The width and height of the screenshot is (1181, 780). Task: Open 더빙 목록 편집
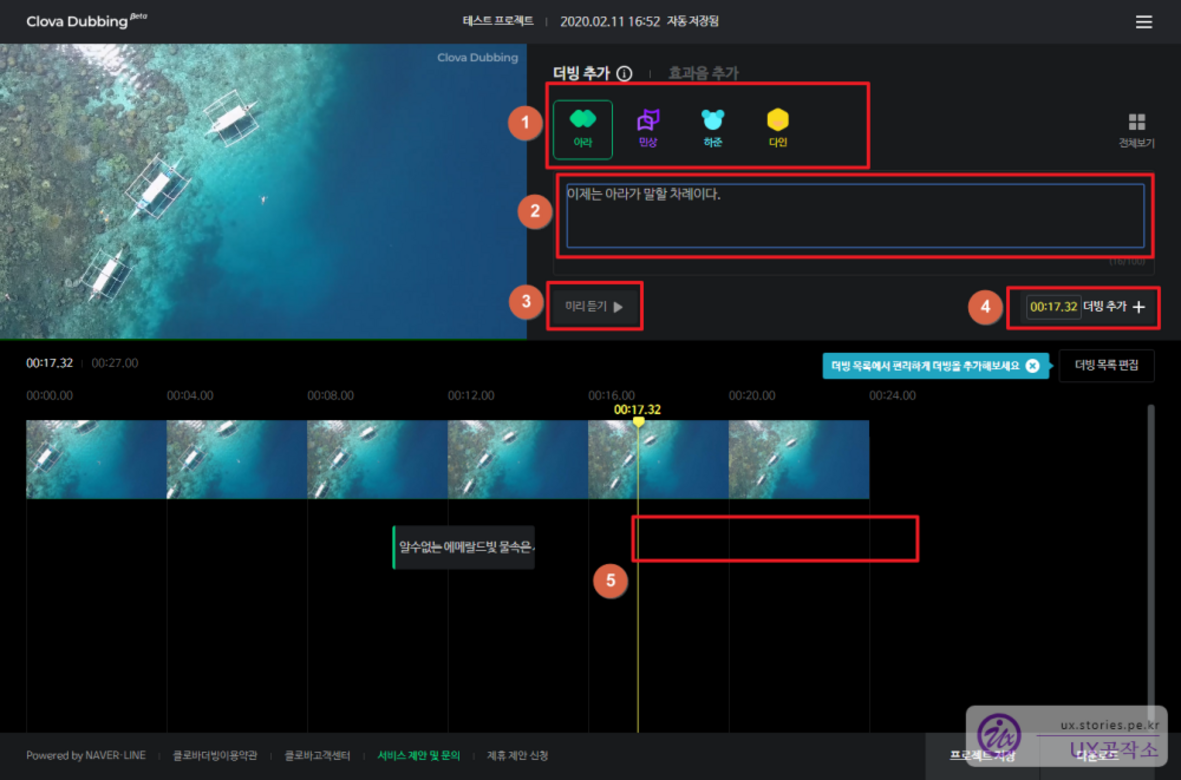tap(1106, 366)
